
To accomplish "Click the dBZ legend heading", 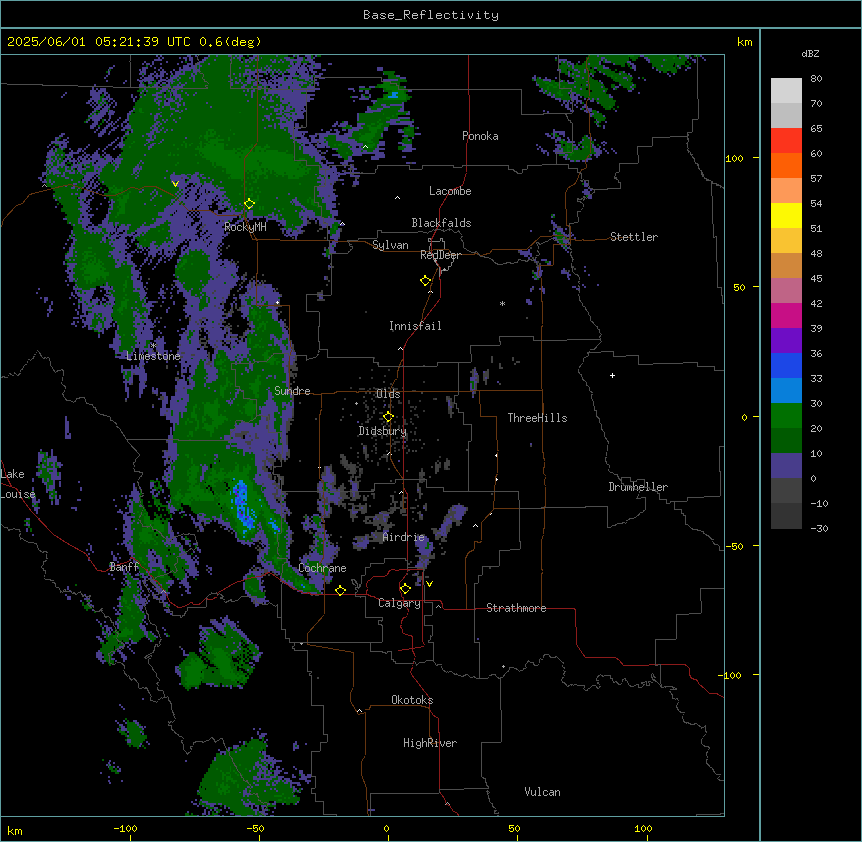I will [x=810, y=53].
